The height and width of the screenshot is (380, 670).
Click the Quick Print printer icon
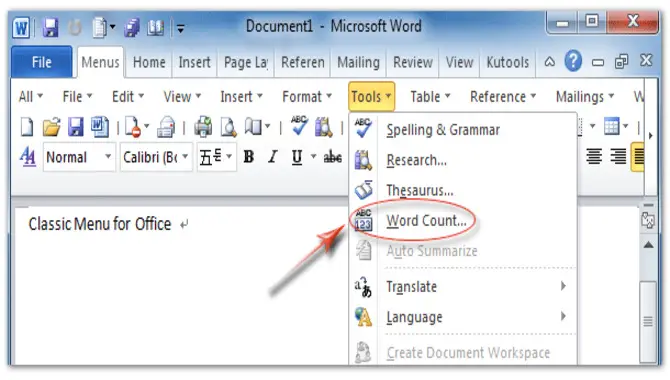click(203, 127)
